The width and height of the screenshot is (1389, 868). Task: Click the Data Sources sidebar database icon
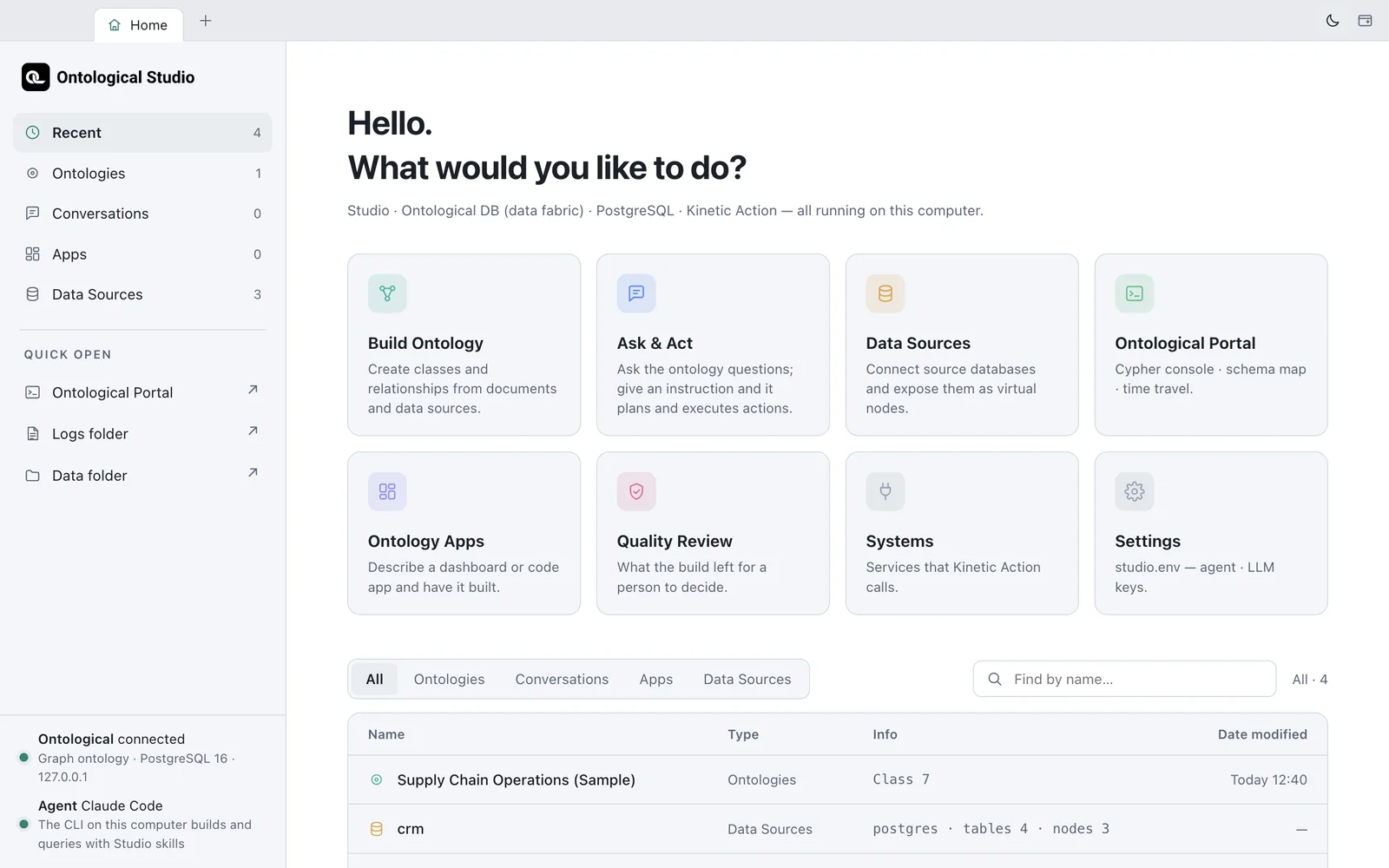(32, 294)
